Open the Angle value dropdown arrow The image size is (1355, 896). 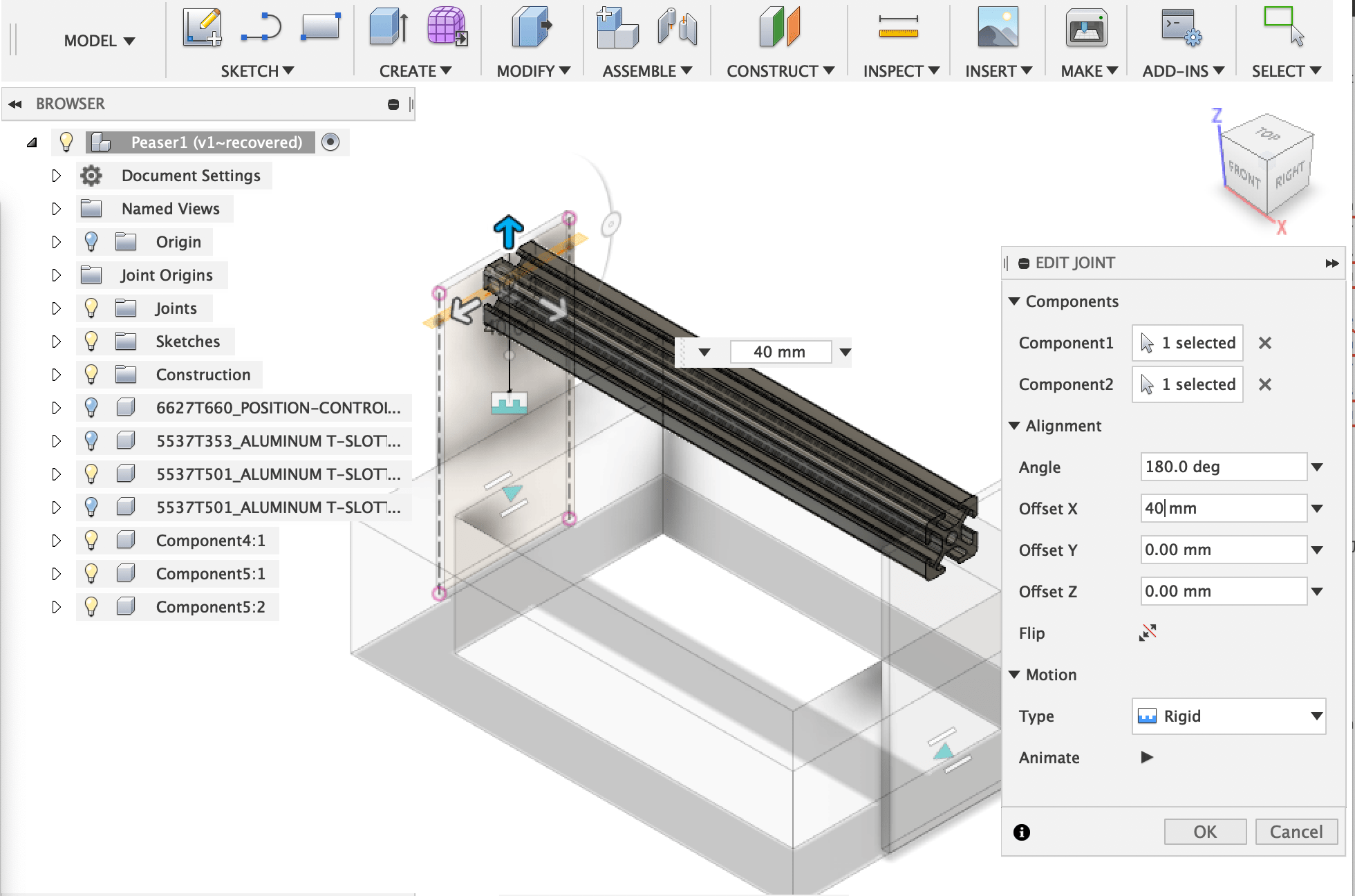point(1317,467)
